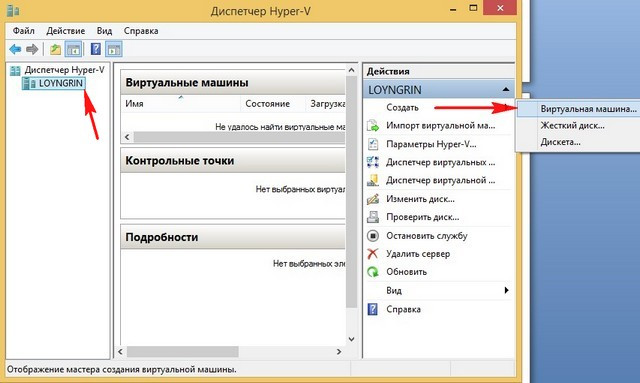The height and width of the screenshot is (383, 640).
Task: Click the Параметры Hyper-V settings icon
Action: coord(373,144)
